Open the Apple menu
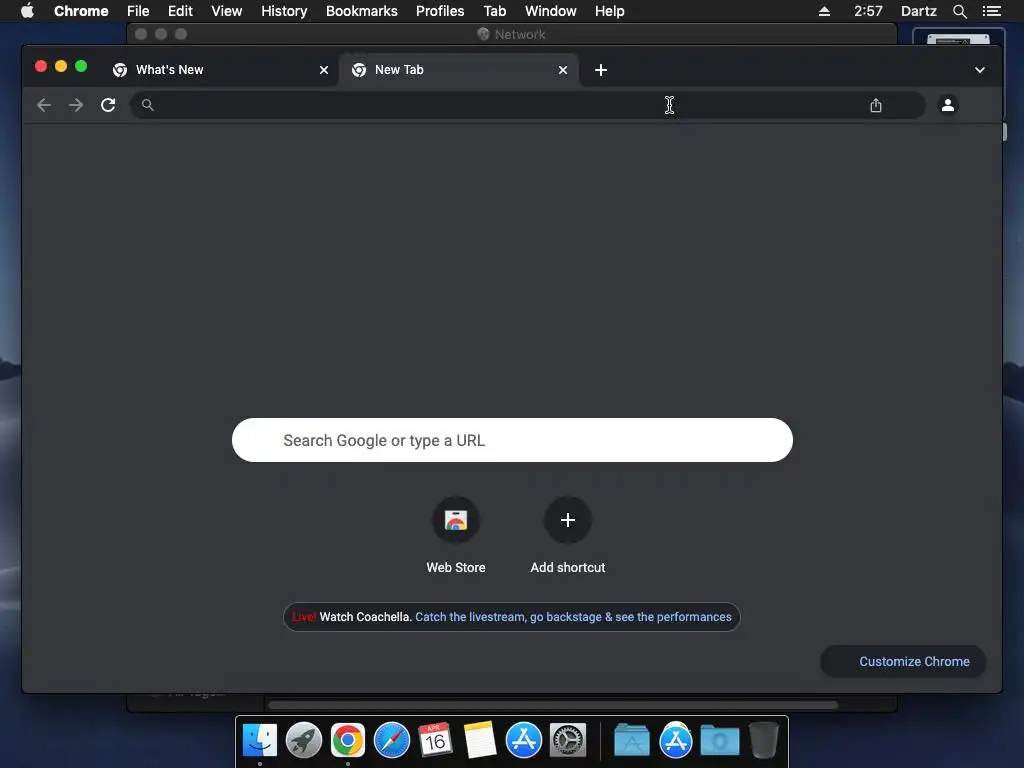The height and width of the screenshot is (768, 1024). 27,11
